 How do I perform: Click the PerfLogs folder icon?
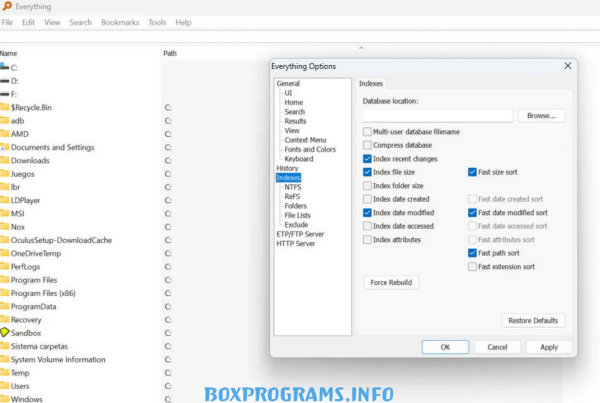[4, 266]
